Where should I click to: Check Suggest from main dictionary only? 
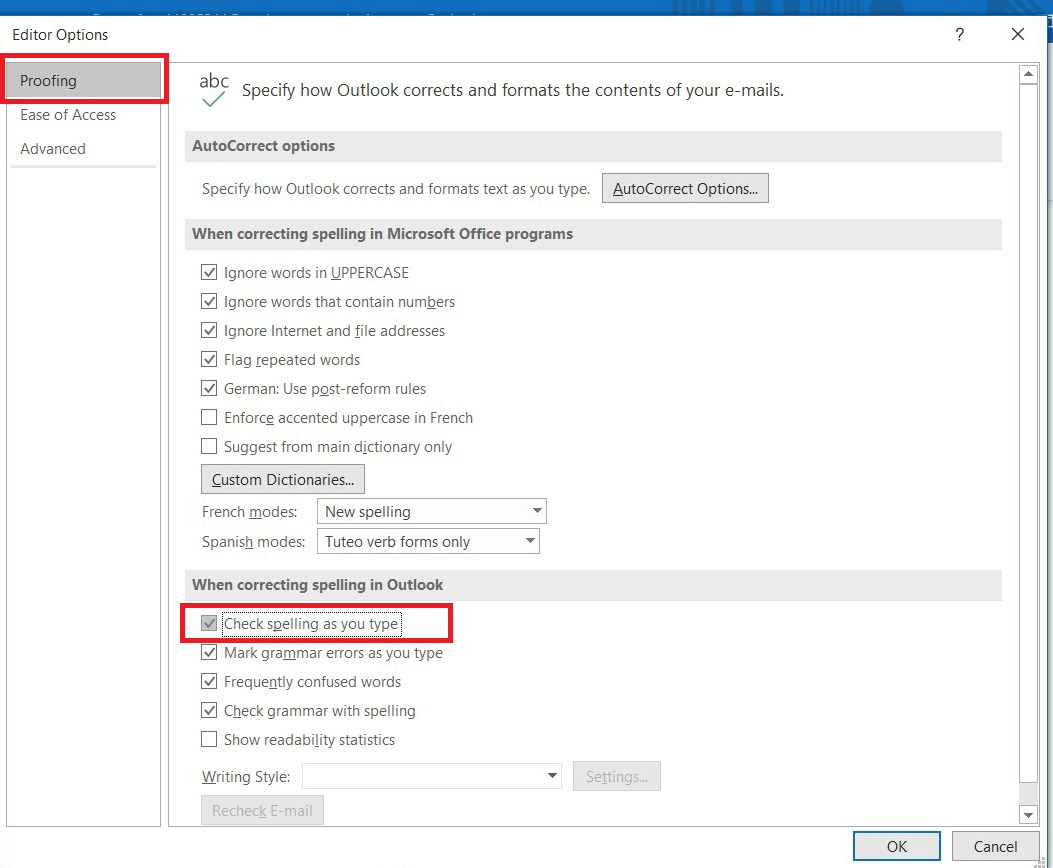[x=209, y=446]
